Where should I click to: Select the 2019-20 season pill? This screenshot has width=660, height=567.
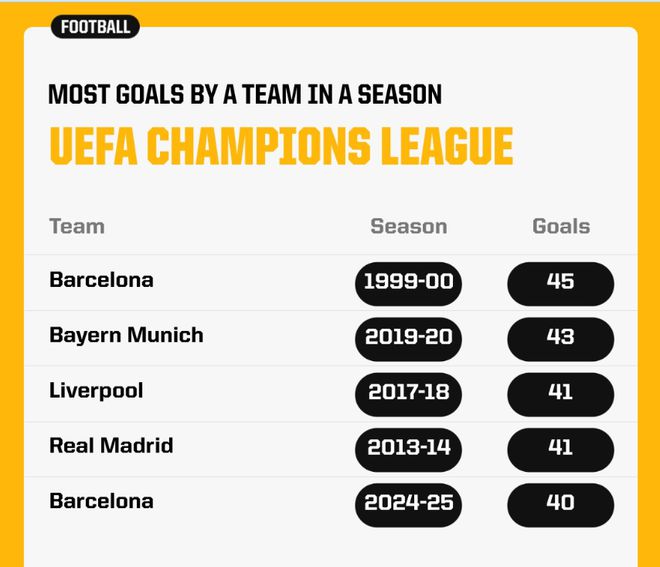click(x=408, y=338)
